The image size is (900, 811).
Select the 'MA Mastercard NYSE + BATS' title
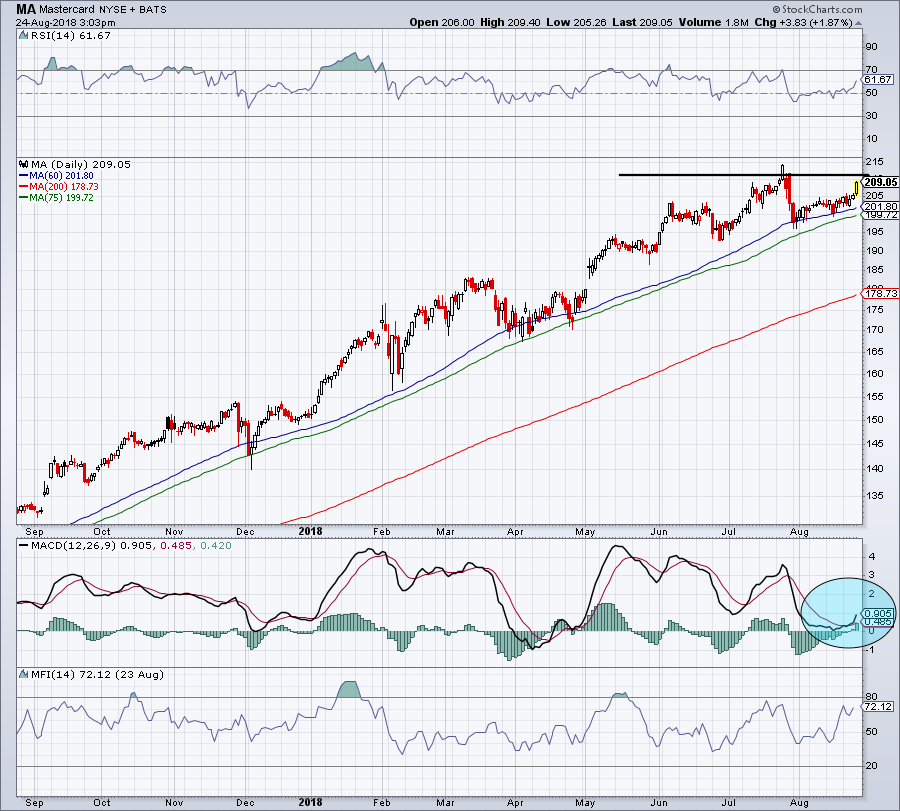[91, 9]
